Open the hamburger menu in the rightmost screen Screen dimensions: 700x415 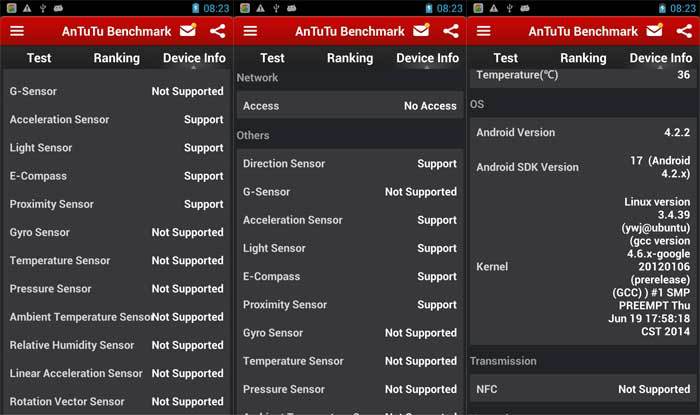[x=482, y=30]
